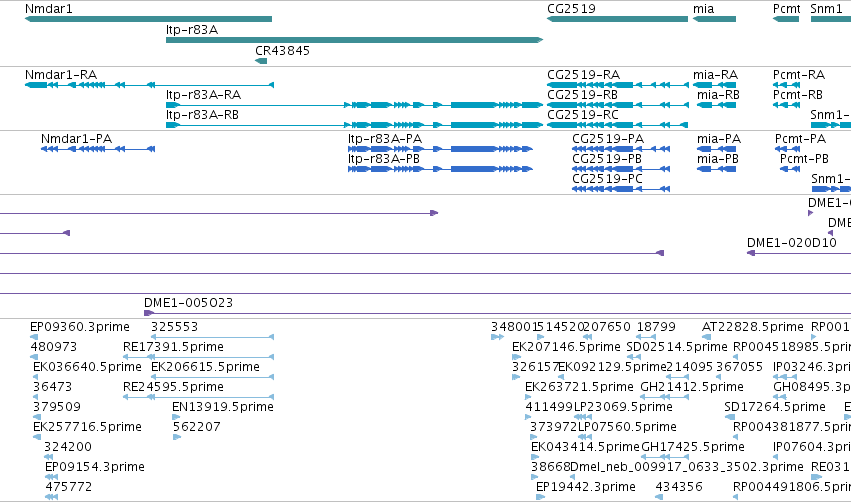Select the CR43845 gene feature
The image size is (851, 502).
click(261, 61)
